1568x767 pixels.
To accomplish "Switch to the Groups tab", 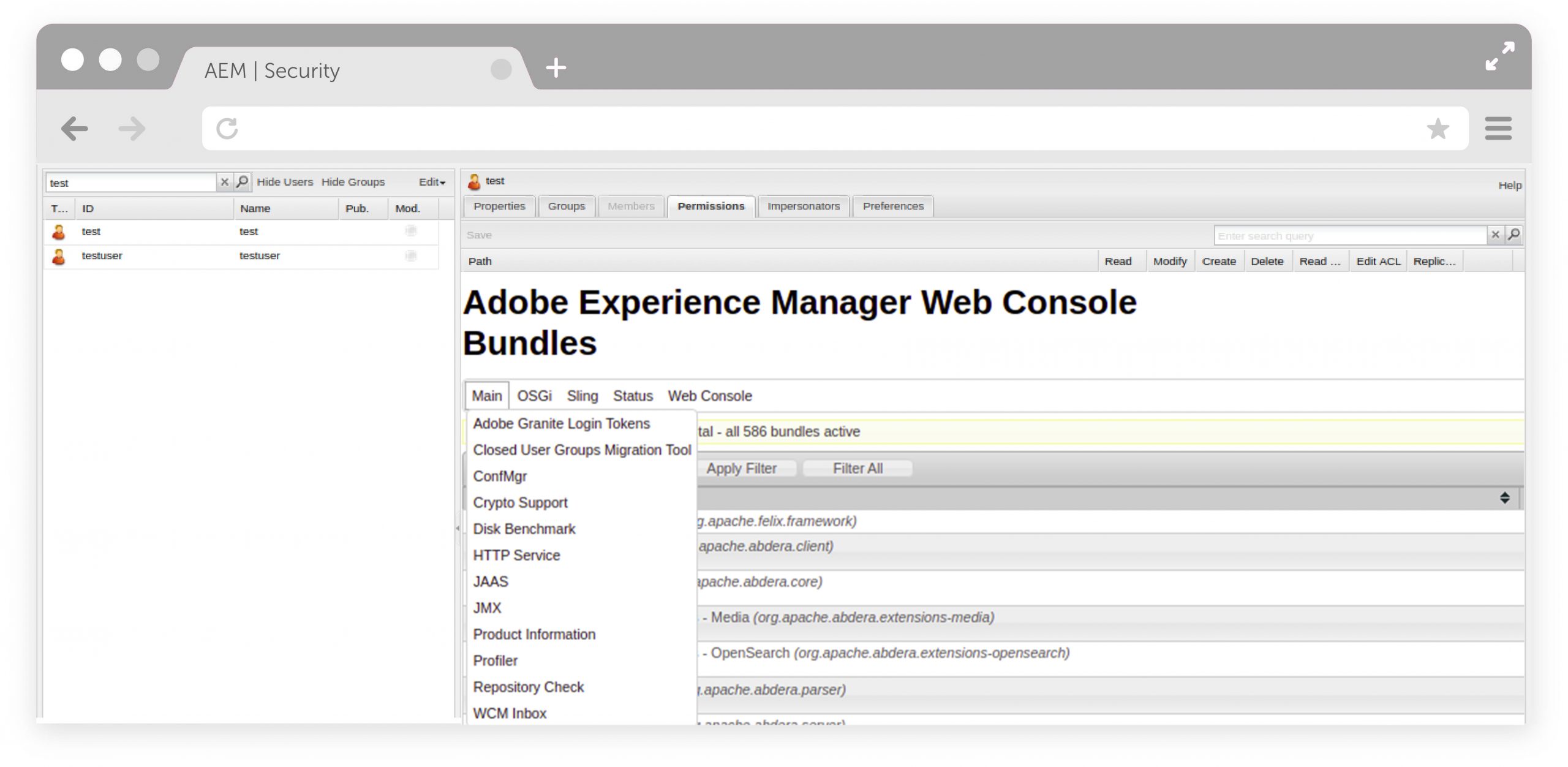I will [567, 206].
